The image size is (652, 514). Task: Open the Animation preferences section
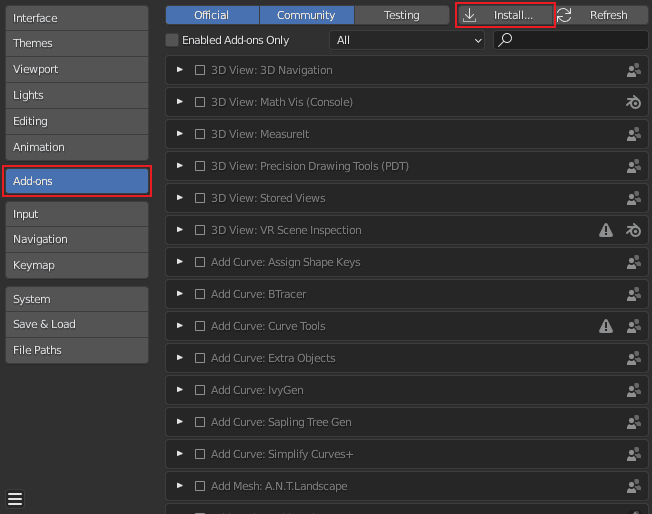point(77,147)
